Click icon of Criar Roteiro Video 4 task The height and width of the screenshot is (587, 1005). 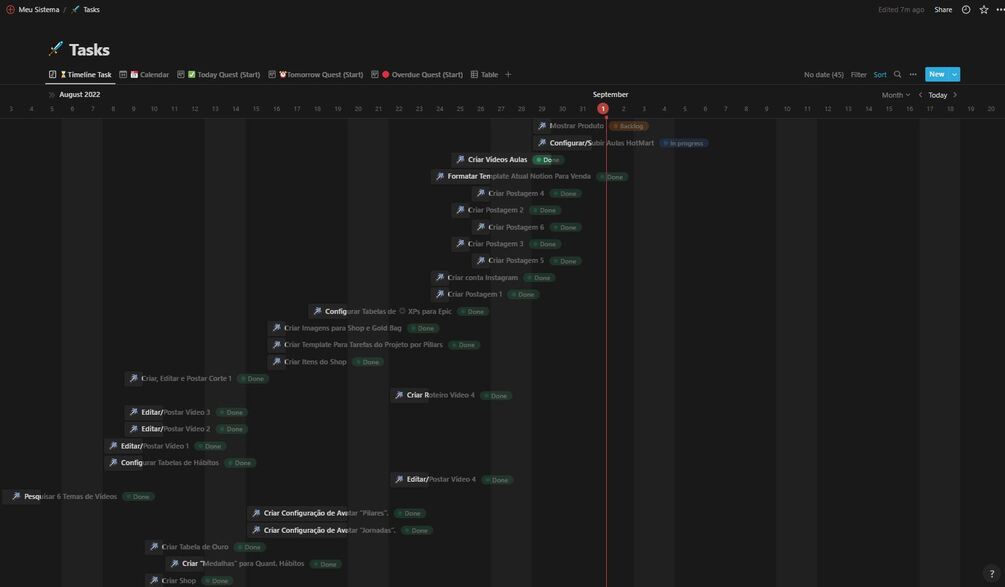click(399, 395)
